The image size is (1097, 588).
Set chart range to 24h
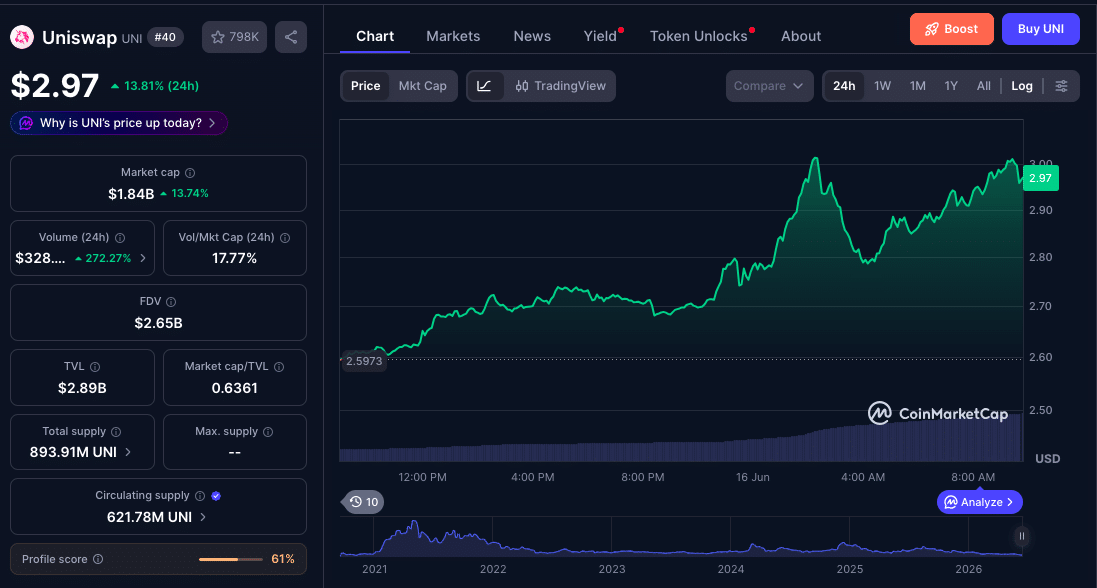click(844, 86)
